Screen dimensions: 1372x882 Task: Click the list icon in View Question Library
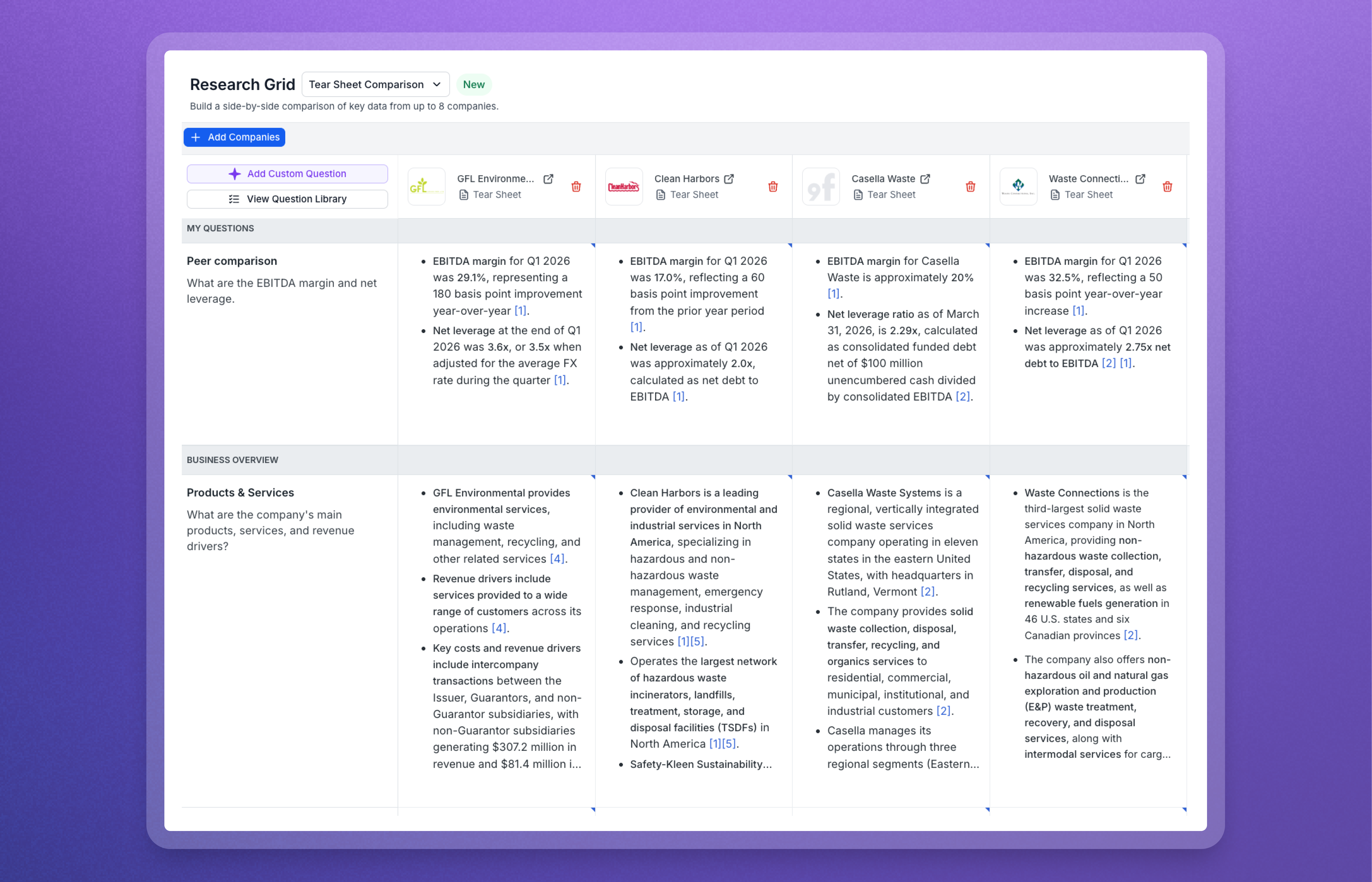tap(234, 199)
